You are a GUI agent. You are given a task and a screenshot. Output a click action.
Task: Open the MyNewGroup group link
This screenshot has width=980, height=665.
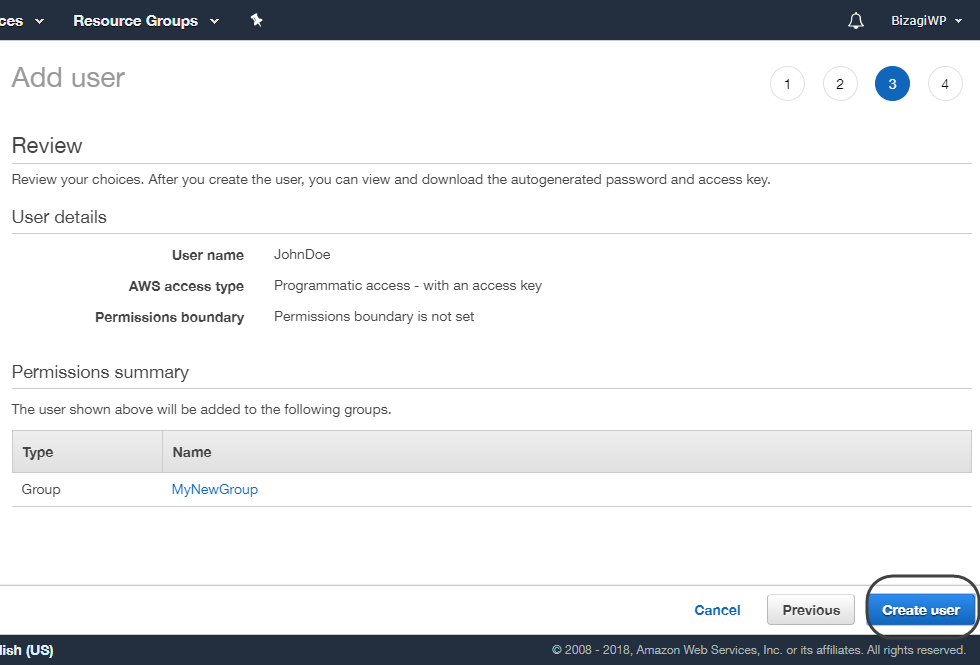pos(215,489)
